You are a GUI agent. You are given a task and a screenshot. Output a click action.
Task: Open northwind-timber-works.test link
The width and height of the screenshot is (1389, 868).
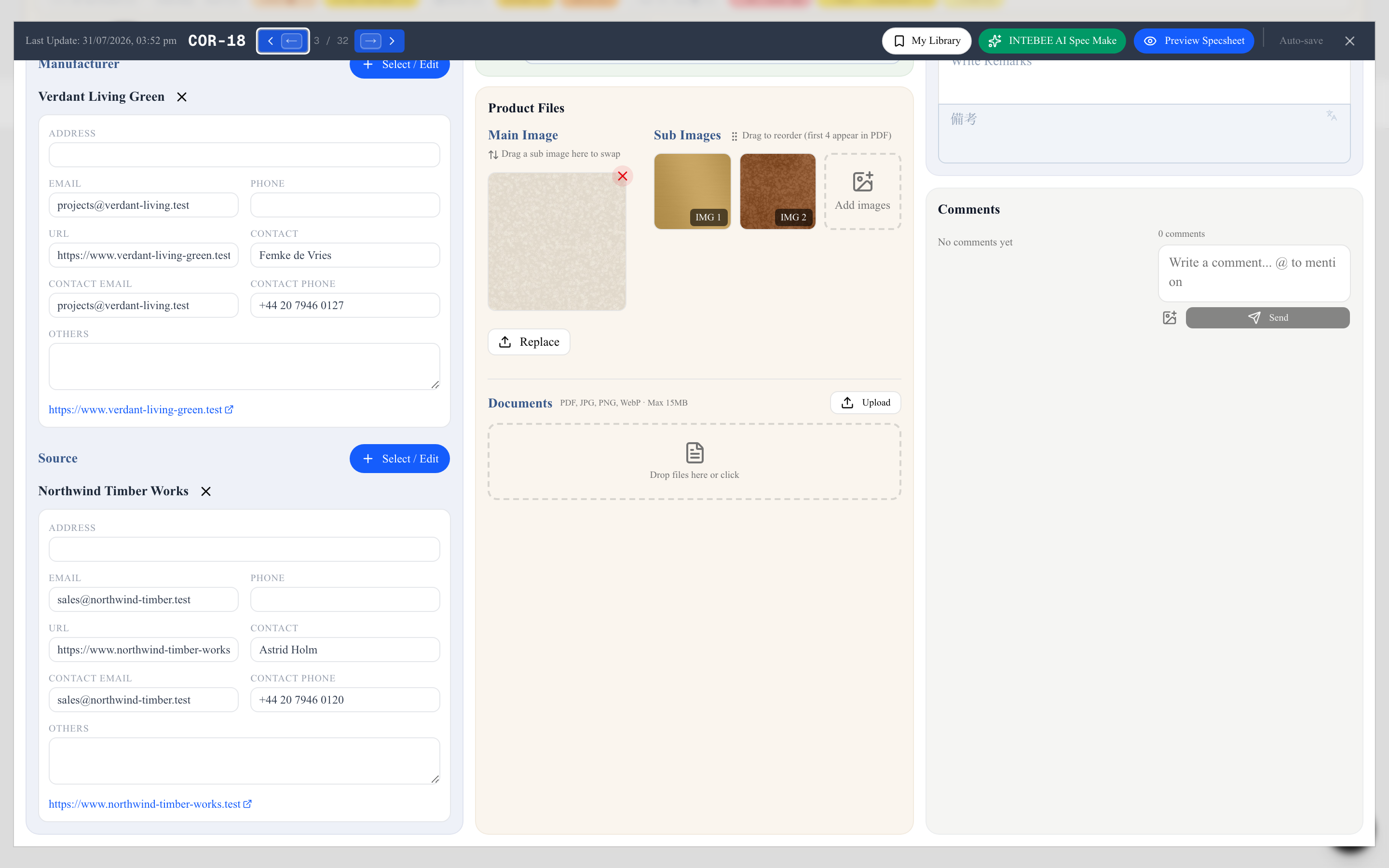click(145, 804)
